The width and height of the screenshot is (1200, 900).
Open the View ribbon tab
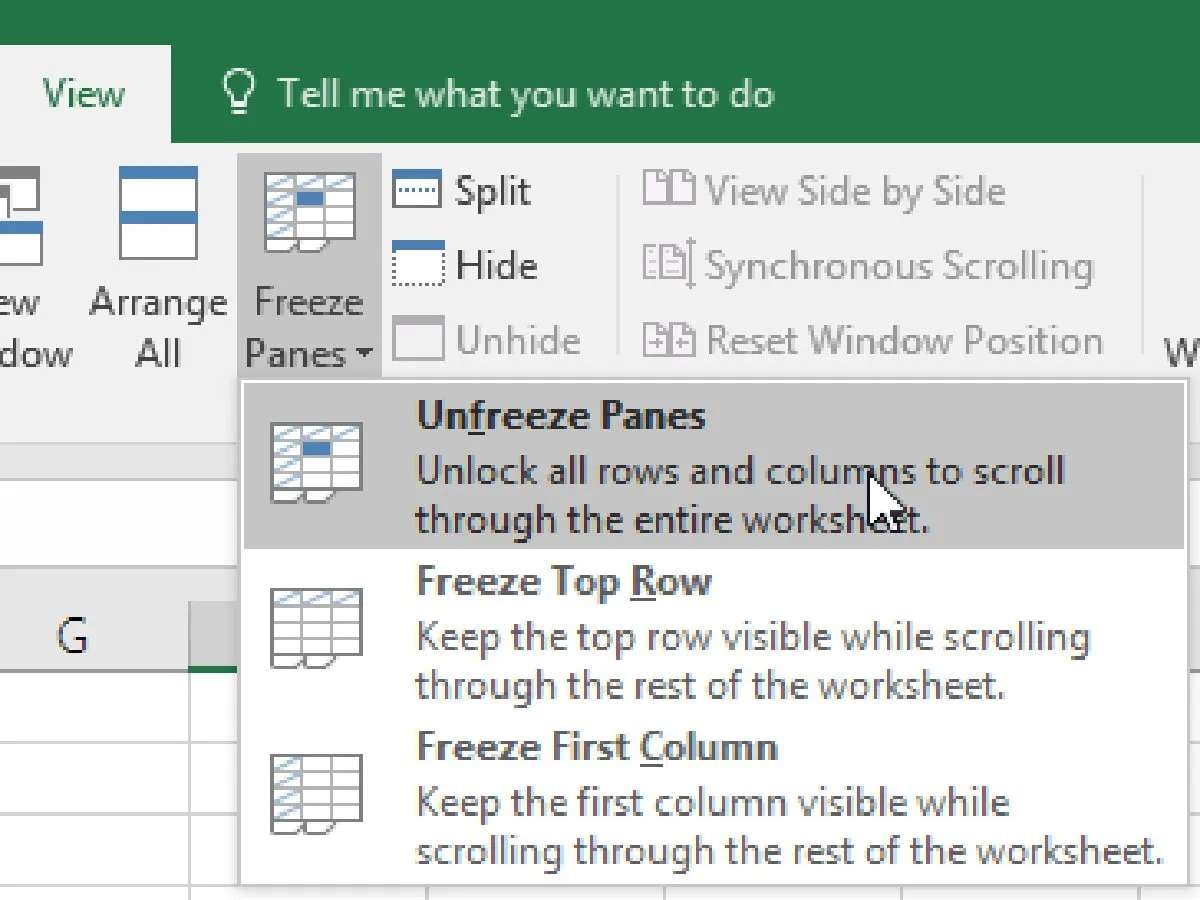pos(84,94)
